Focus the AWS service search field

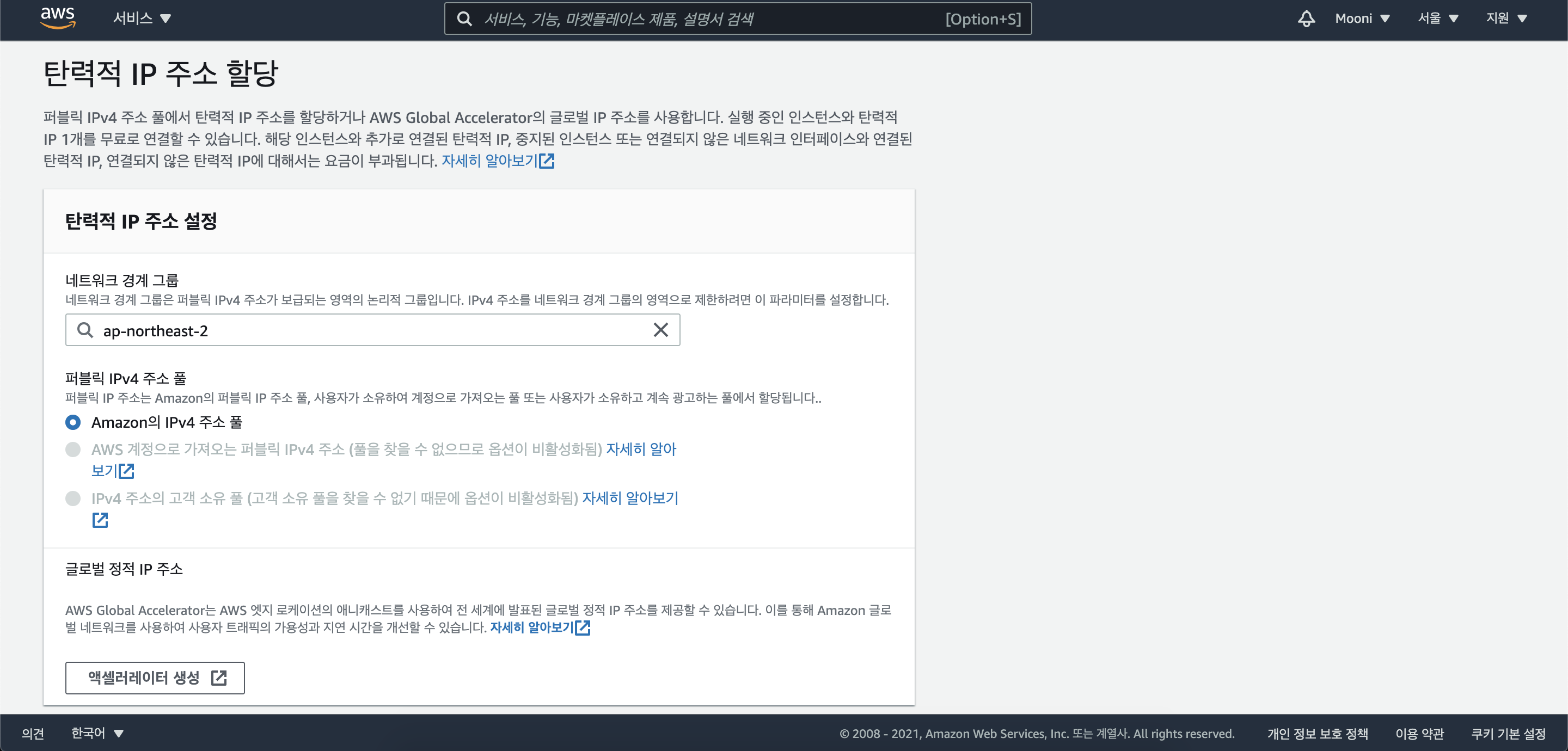(738, 19)
